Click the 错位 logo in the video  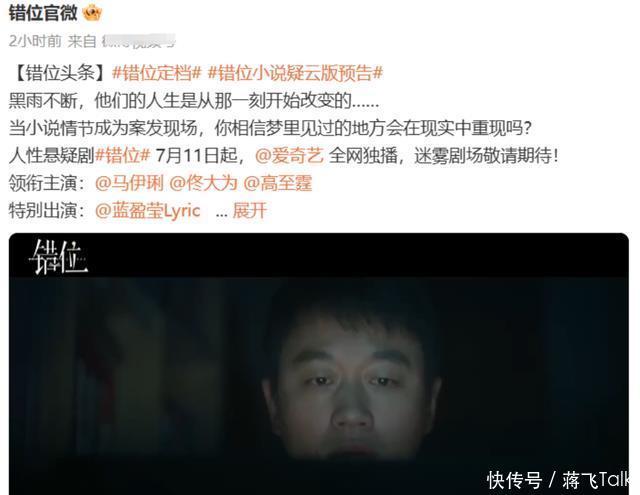[x=59, y=257]
